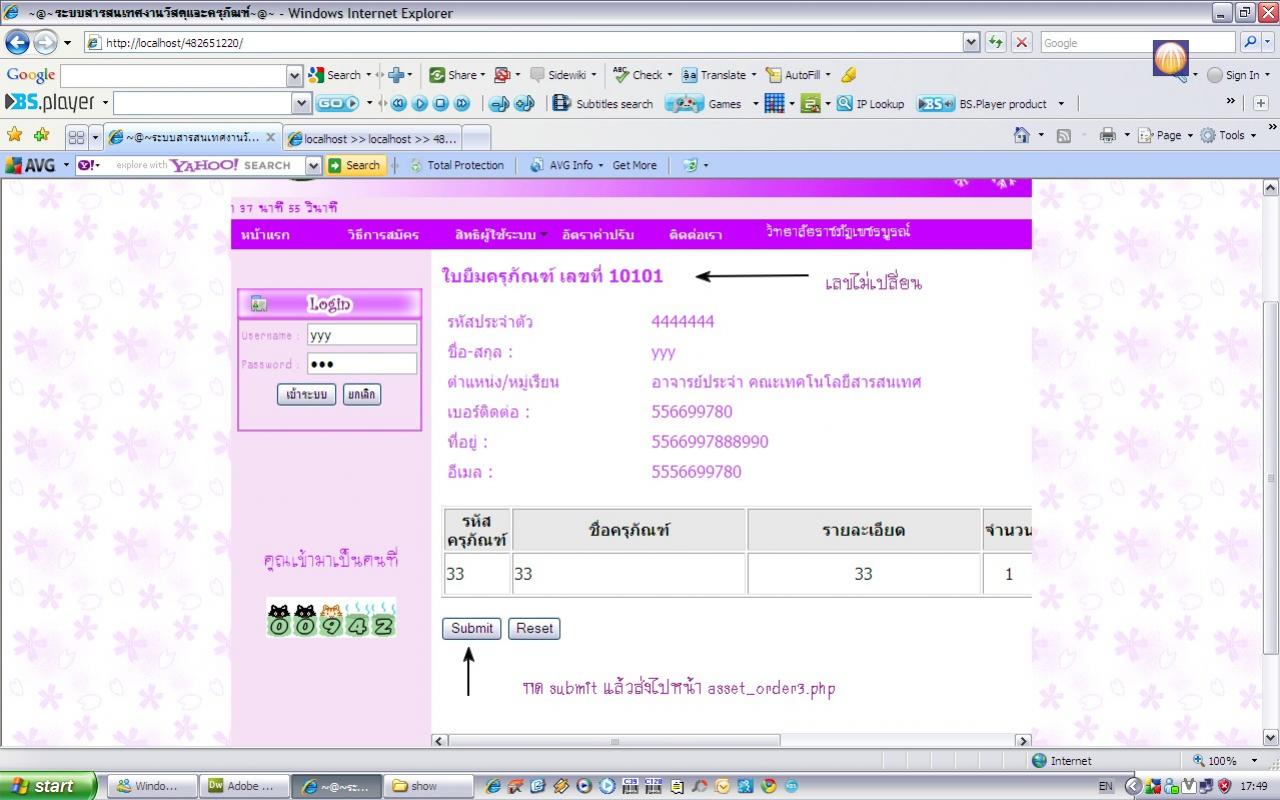Open the Quick Tabs grid icon
Screen dimensions: 1280x800
(76, 136)
